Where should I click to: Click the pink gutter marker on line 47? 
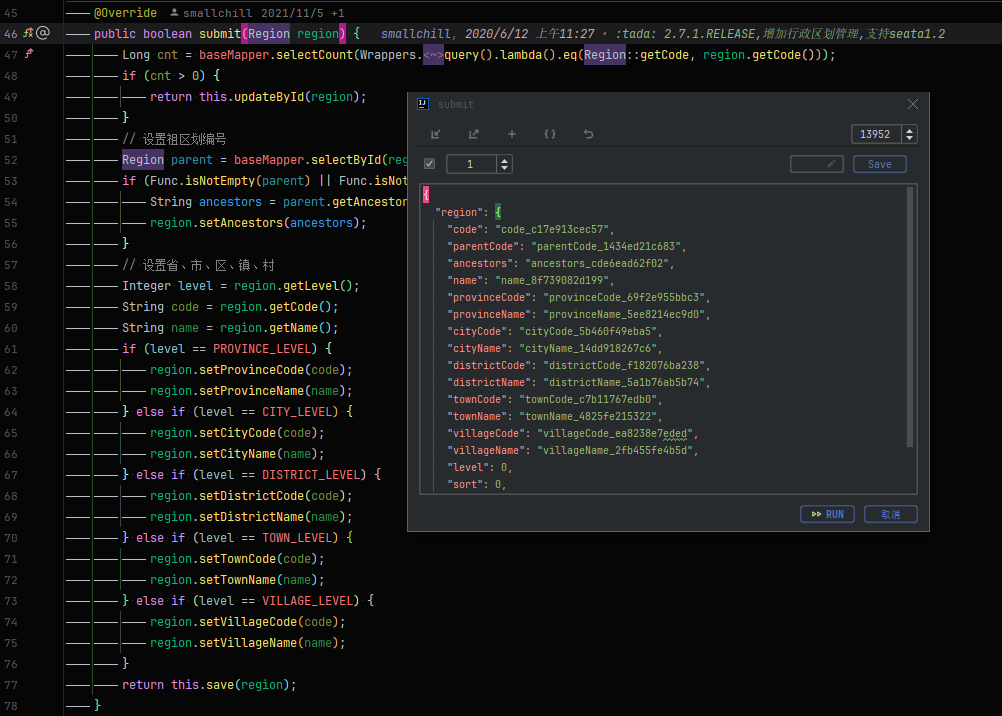pyautogui.click(x=28, y=54)
